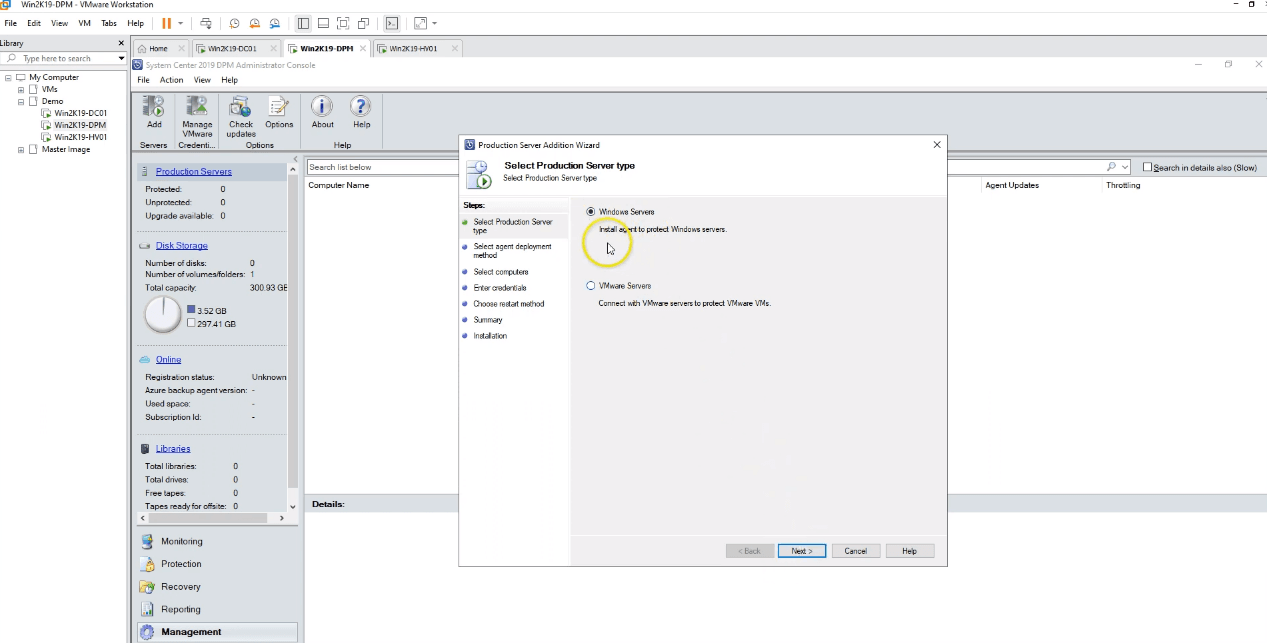
Task: Click Send Ctrl+Alt+Del VMware toolbar icon
Action: click(206, 23)
